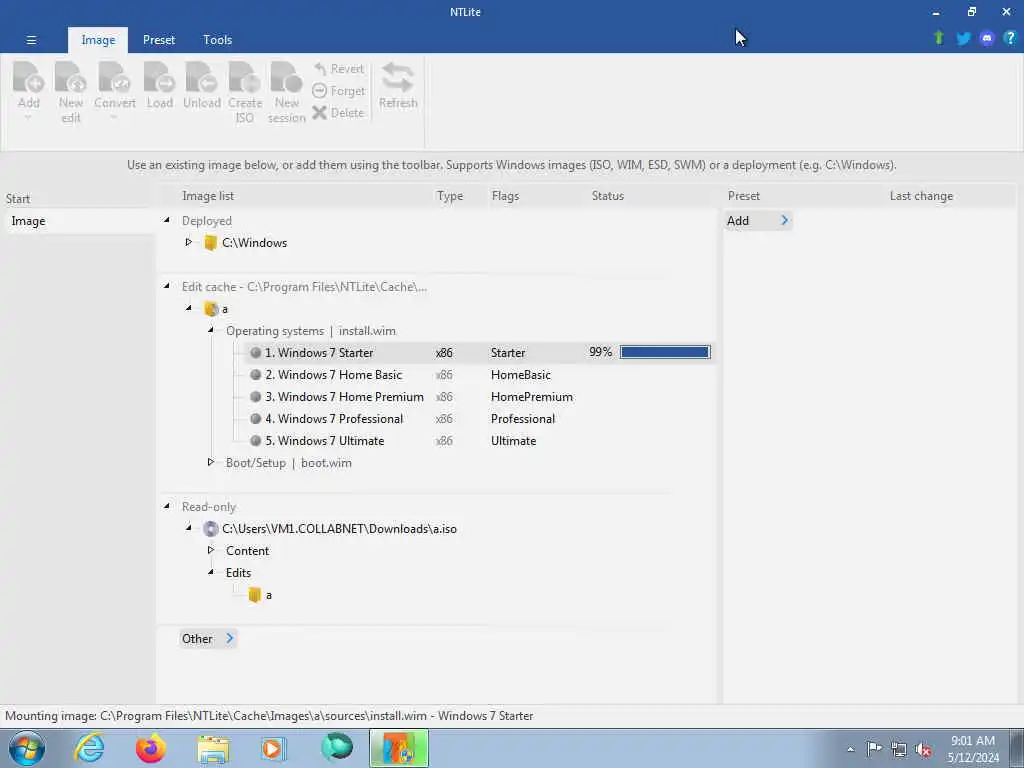Viewport: 1024px width, 768px height.
Task: Collapse Operating systems install.wim node
Action: 211,330
